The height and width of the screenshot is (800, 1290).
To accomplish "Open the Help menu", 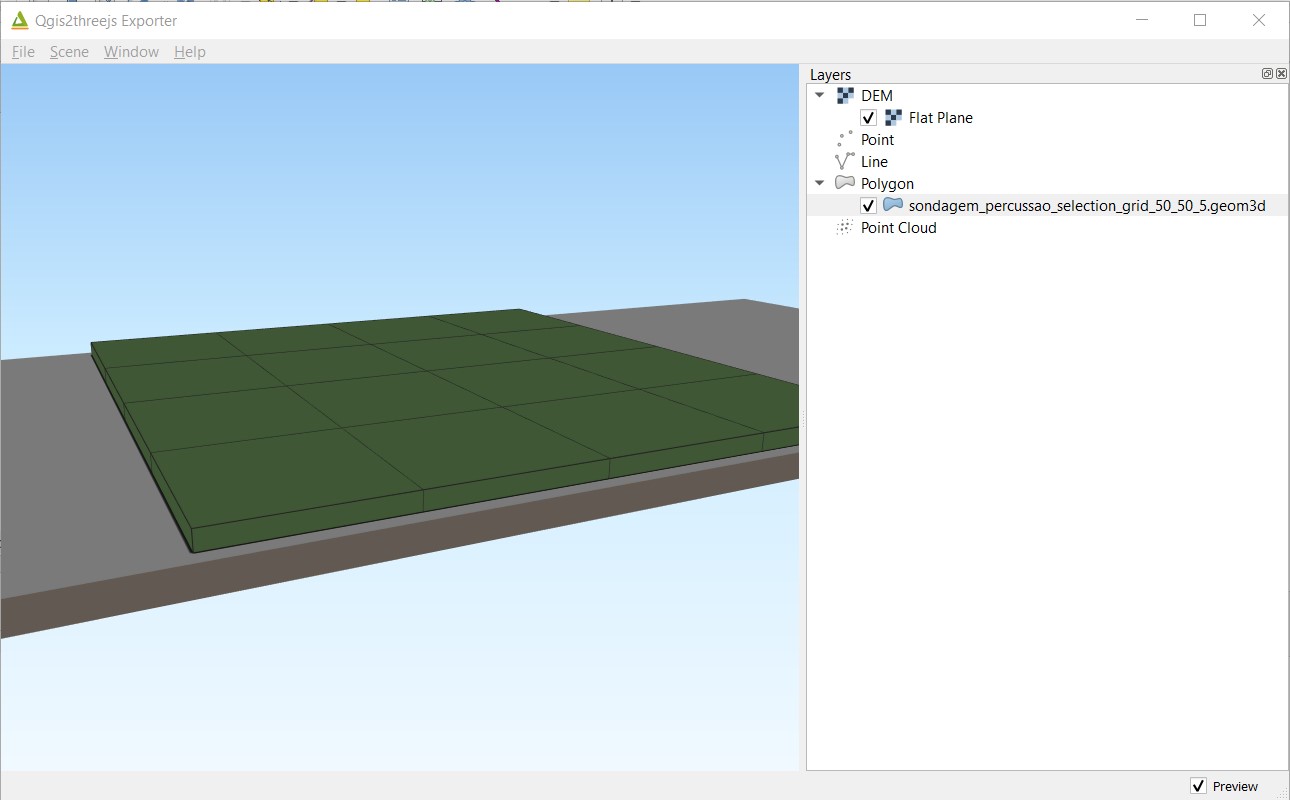I will [189, 52].
